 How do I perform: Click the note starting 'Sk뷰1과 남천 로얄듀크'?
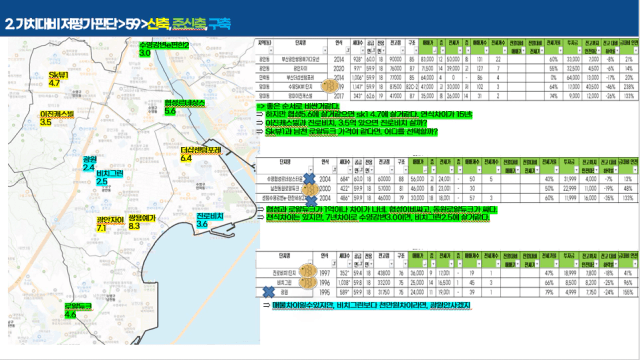pyautogui.click(x=351, y=132)
